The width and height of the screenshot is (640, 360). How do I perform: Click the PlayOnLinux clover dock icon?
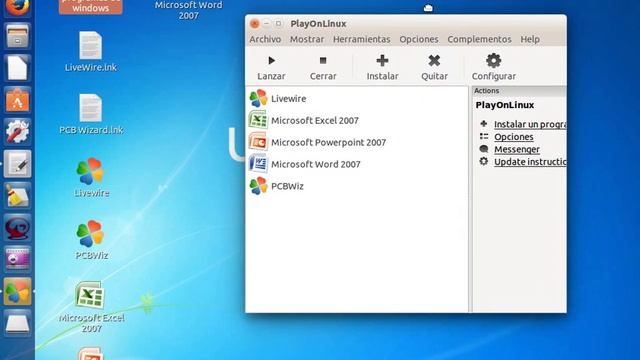pyautogui.click(x=17, y=291)
